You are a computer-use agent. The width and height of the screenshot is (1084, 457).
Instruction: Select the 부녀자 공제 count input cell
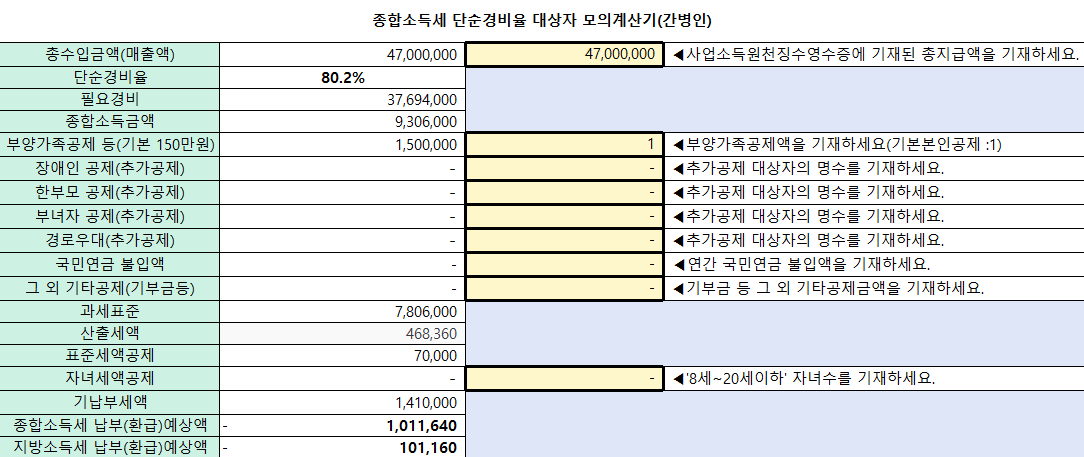564,216
